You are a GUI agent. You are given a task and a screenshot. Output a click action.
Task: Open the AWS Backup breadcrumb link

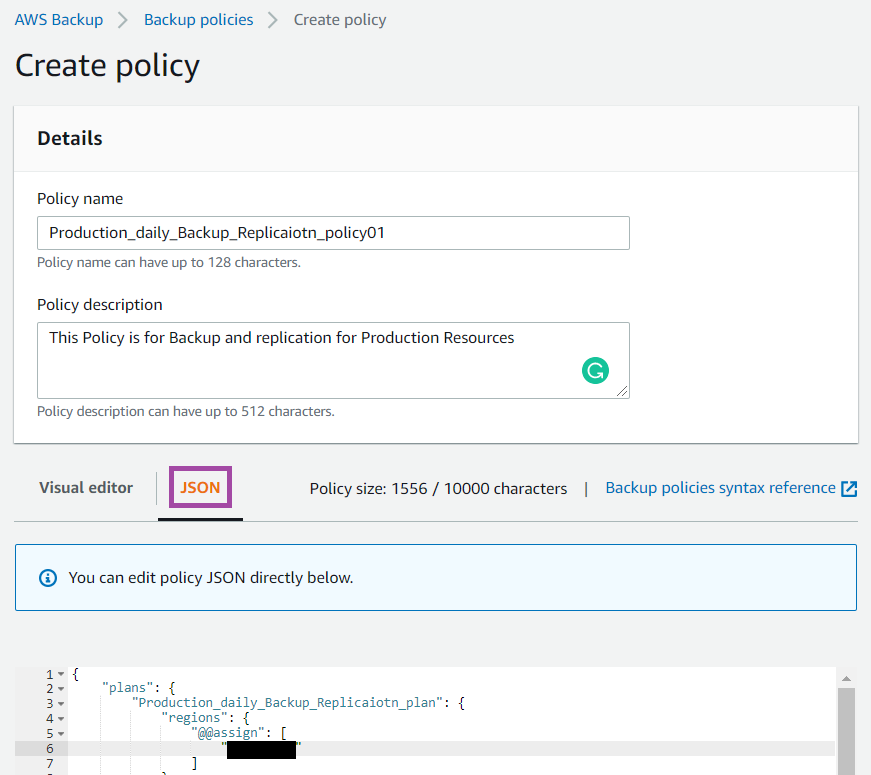tap(58, 19)
